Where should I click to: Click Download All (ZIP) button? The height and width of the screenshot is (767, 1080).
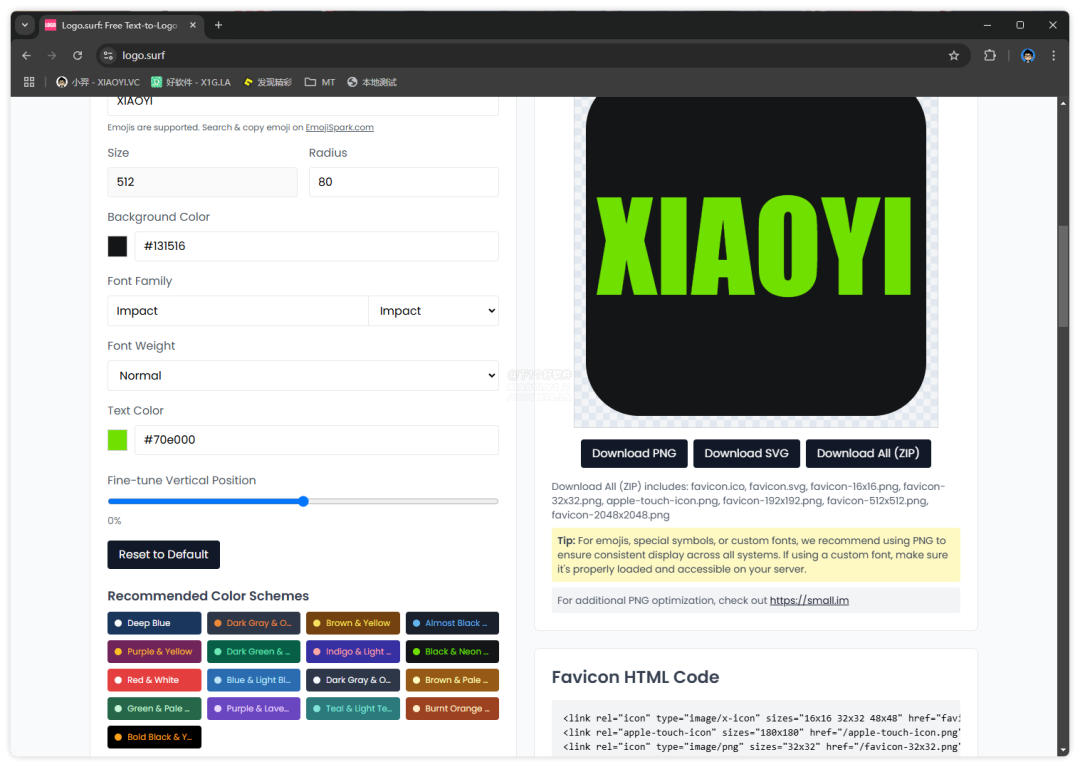[x=868, y=454]
